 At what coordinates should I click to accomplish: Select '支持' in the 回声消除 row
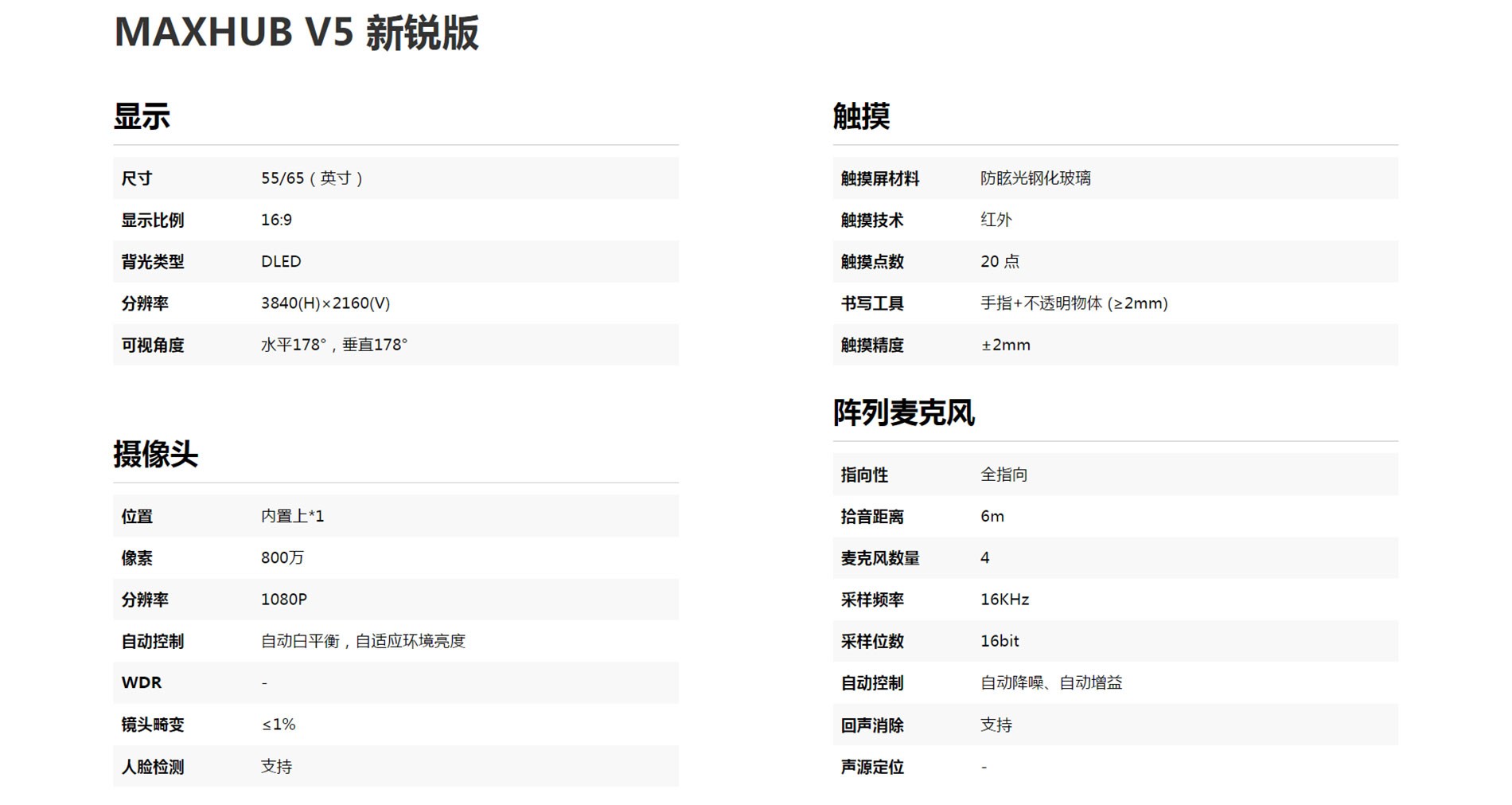pyautogui.click(x=996, y=725)
